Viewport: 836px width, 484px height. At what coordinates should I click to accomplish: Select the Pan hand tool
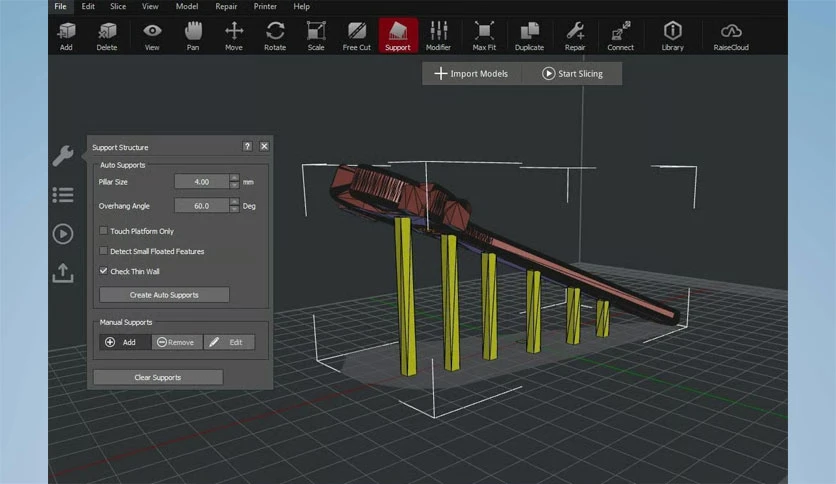click(x=193, y=36)
